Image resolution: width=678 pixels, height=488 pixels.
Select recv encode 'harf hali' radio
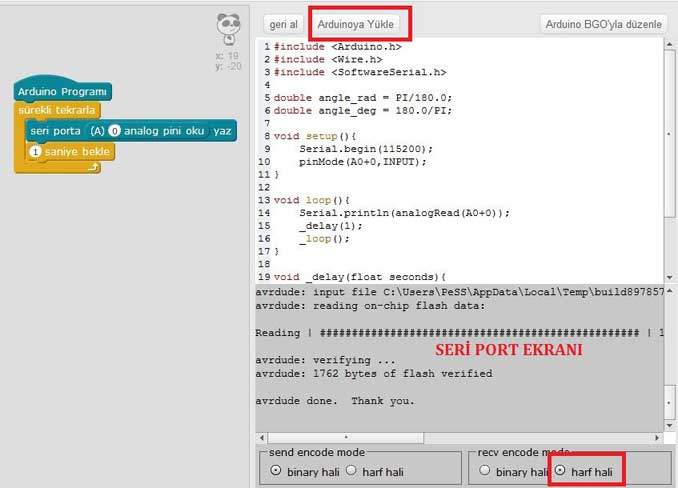click(x=560, y=470)
